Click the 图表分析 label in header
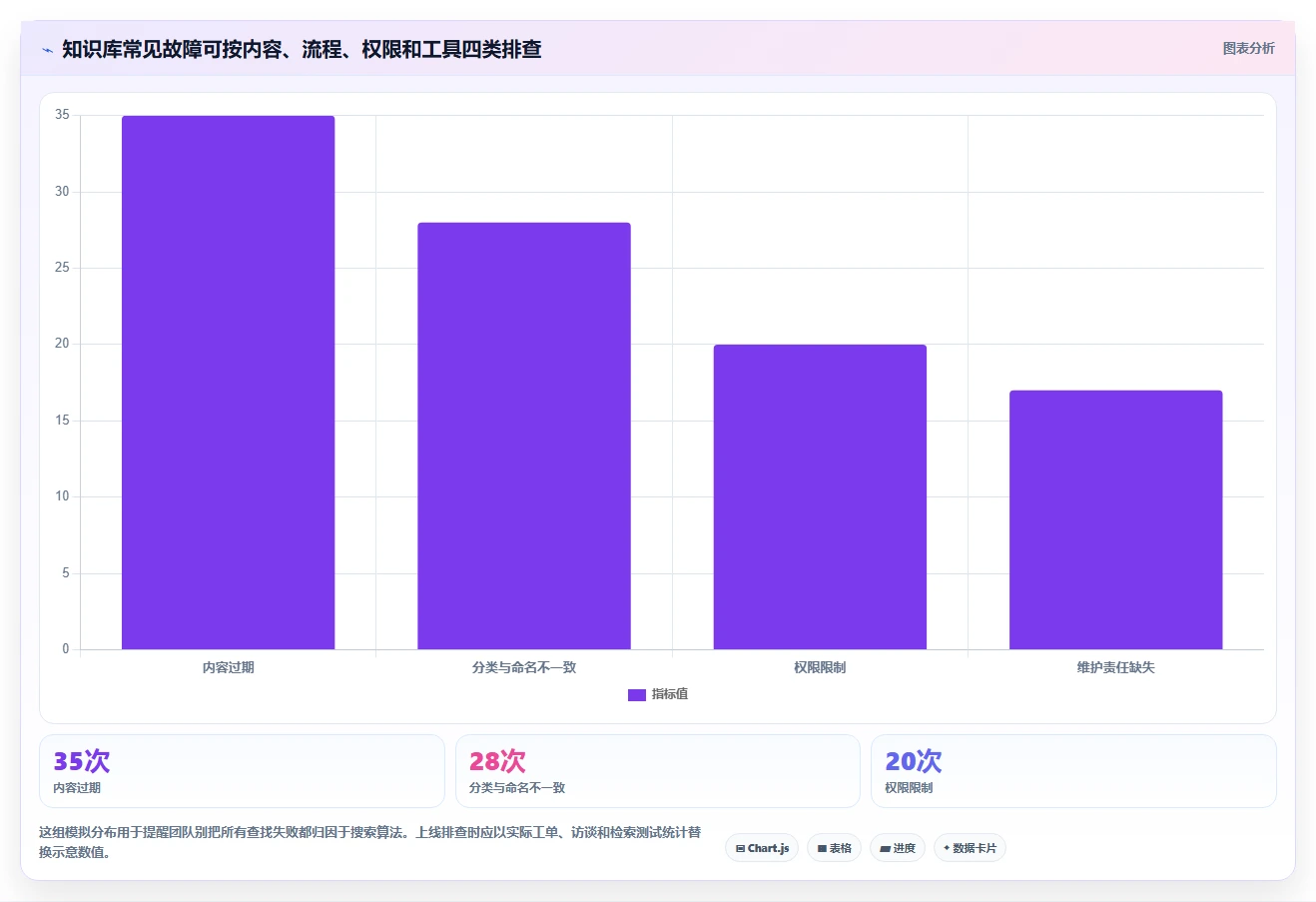 pyautogui.click(x=1248, y=48)
